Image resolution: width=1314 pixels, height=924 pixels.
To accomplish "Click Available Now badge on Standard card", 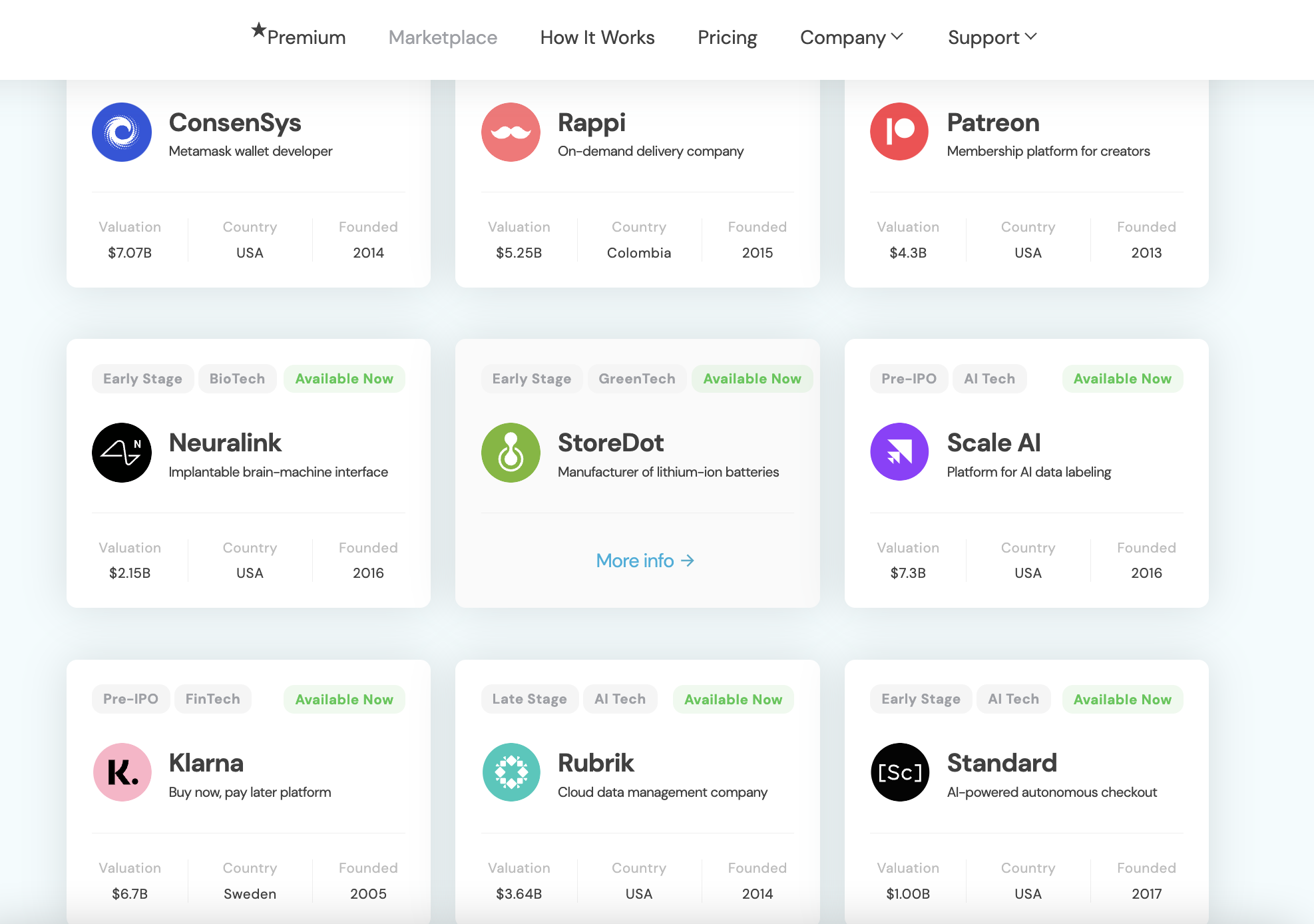I will [1122, 699].
